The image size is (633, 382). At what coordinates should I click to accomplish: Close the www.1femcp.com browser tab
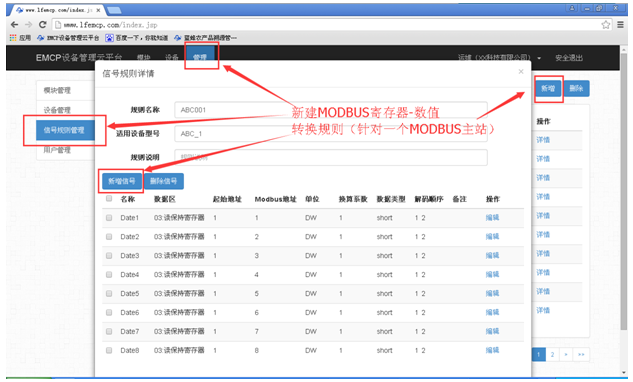pyautogui.click(x=98, y=10)
